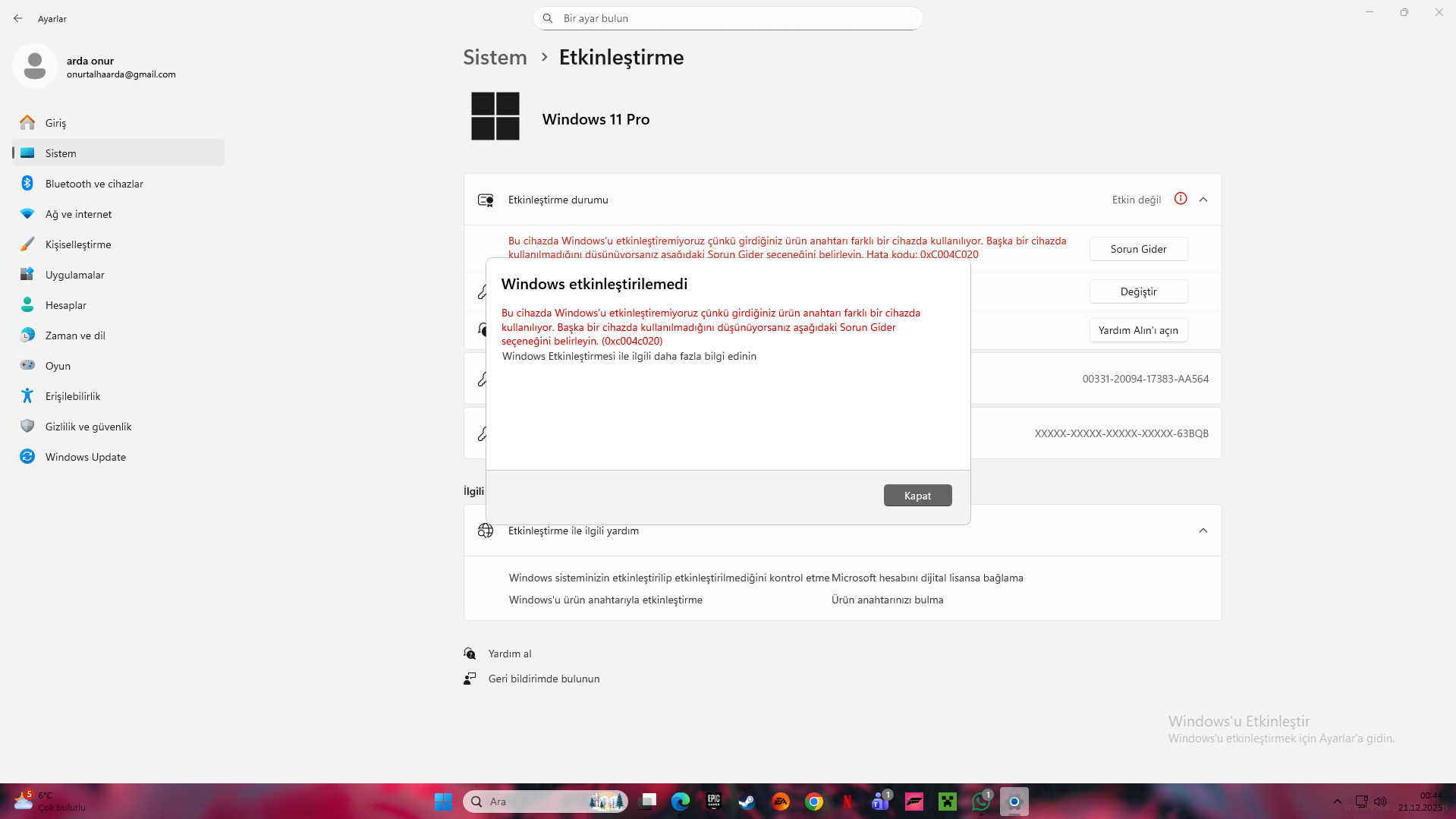Collapse the Etkinleştirme durumu section

coord(1203,200)
